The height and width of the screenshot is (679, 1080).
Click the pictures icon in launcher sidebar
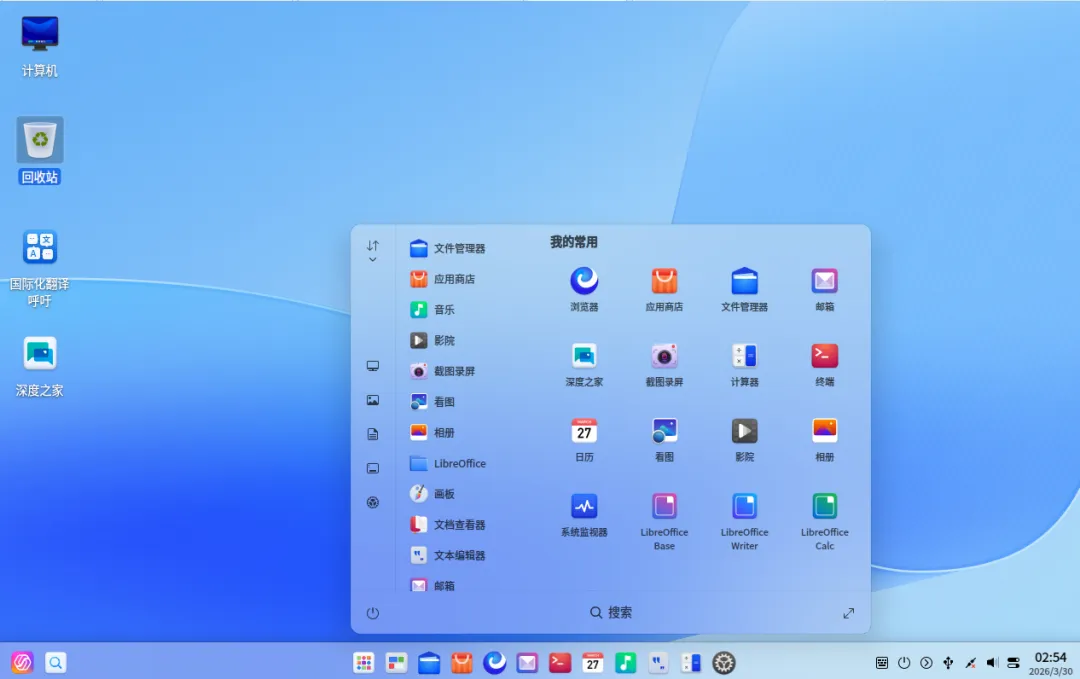click(373, 400)
